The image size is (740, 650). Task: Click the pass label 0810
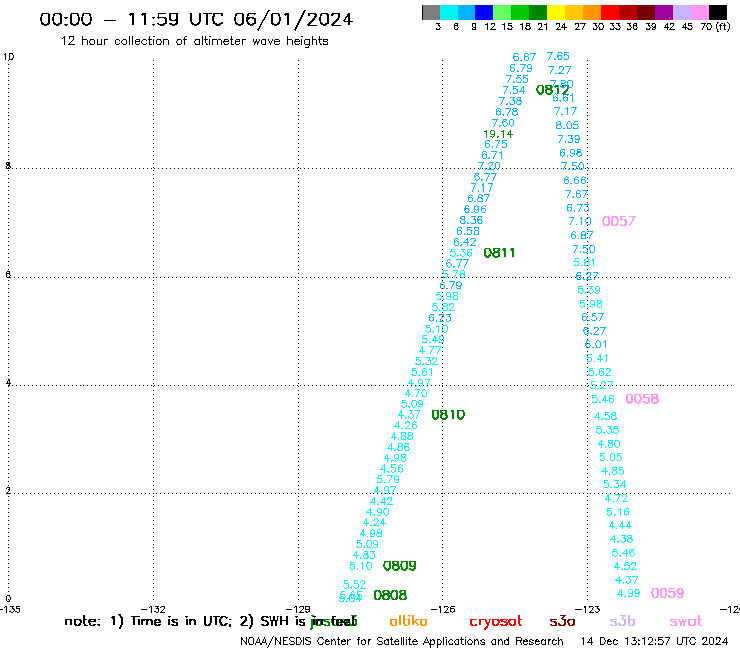[x=448, y=415]
